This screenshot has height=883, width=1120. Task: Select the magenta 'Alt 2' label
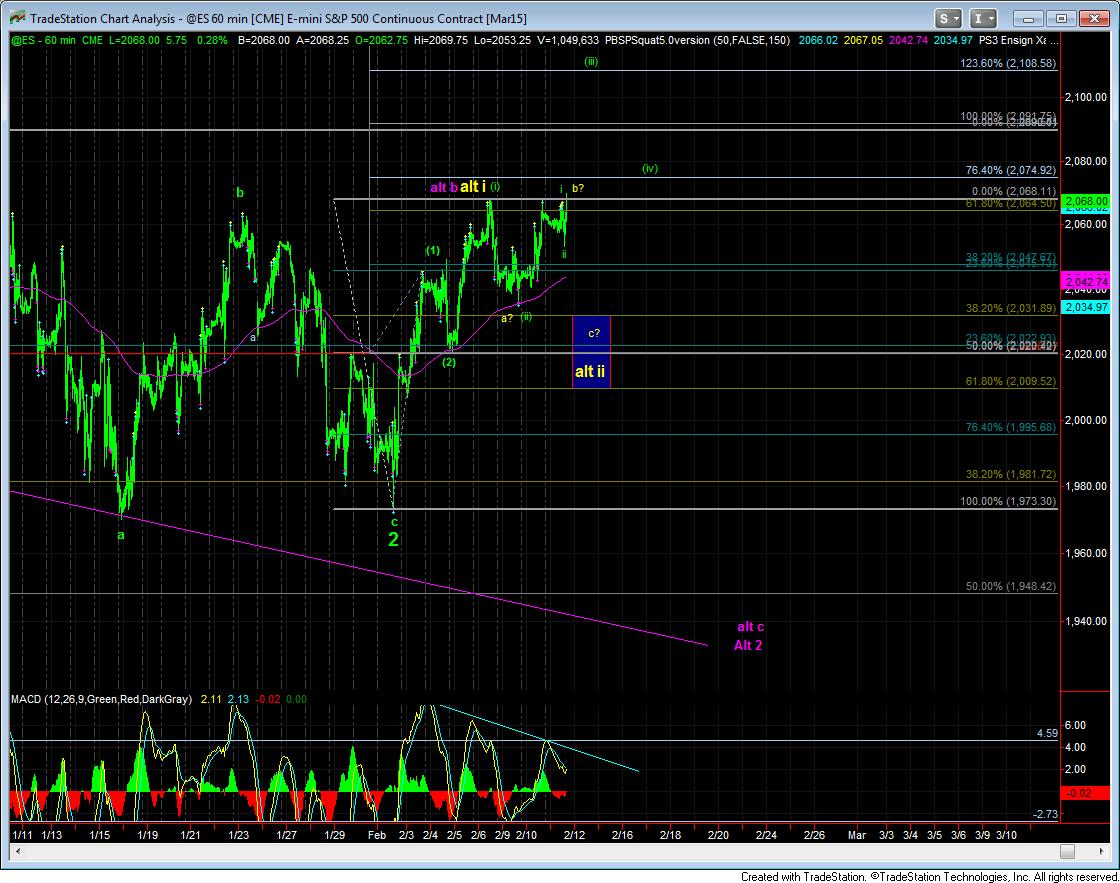click(748, 645)
